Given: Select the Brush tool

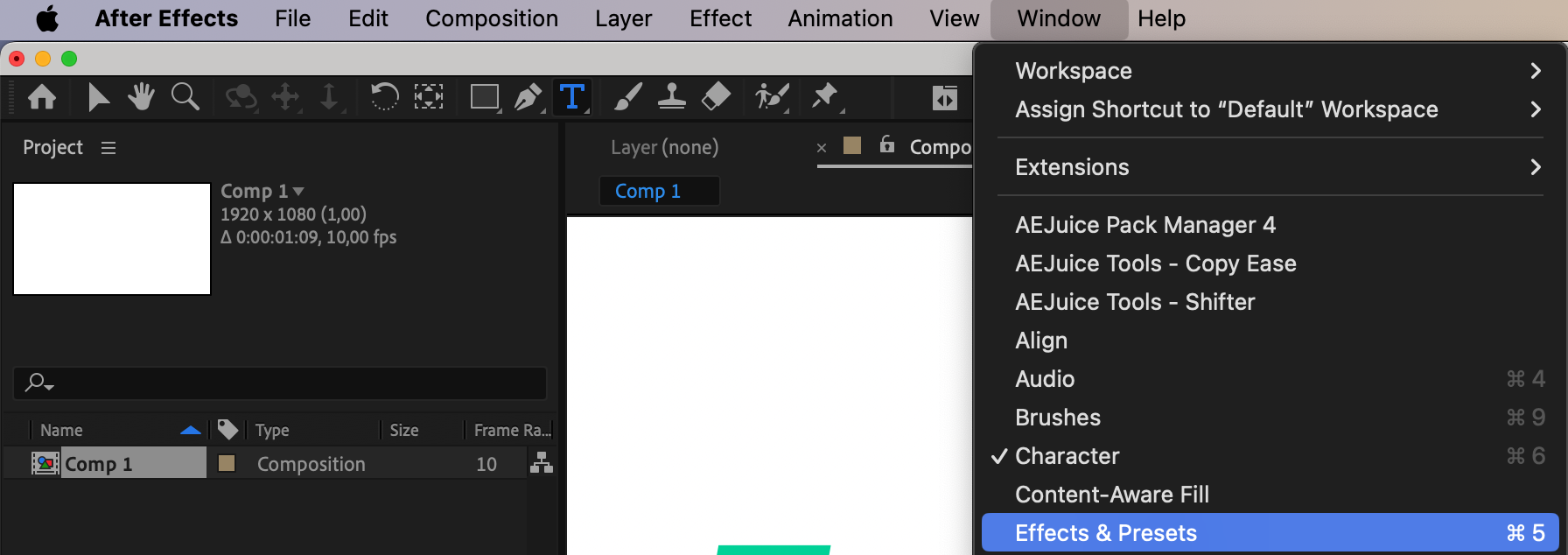Looking at the screenshot, I should (627, 96).
